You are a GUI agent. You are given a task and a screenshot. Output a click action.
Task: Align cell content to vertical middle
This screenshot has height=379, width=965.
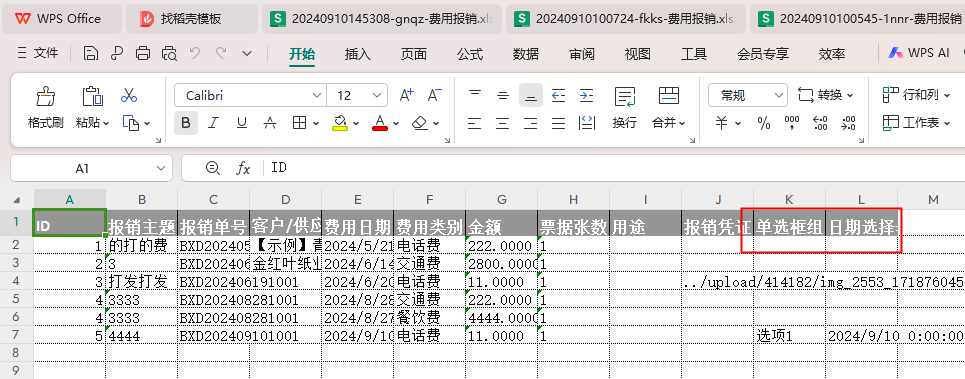click(503, 95)
